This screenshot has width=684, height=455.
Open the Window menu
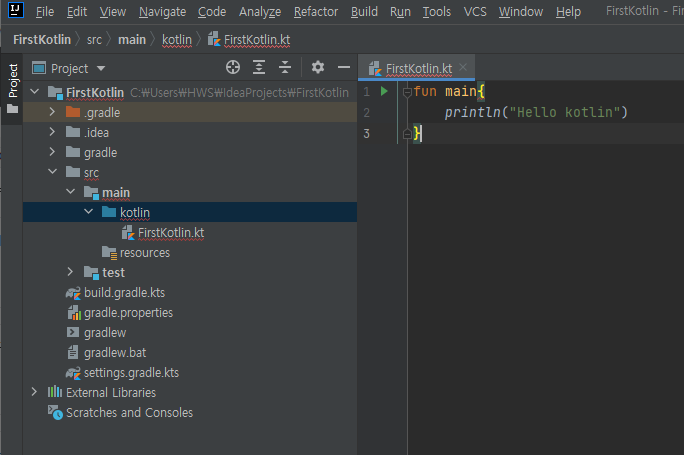click(521, 12)
